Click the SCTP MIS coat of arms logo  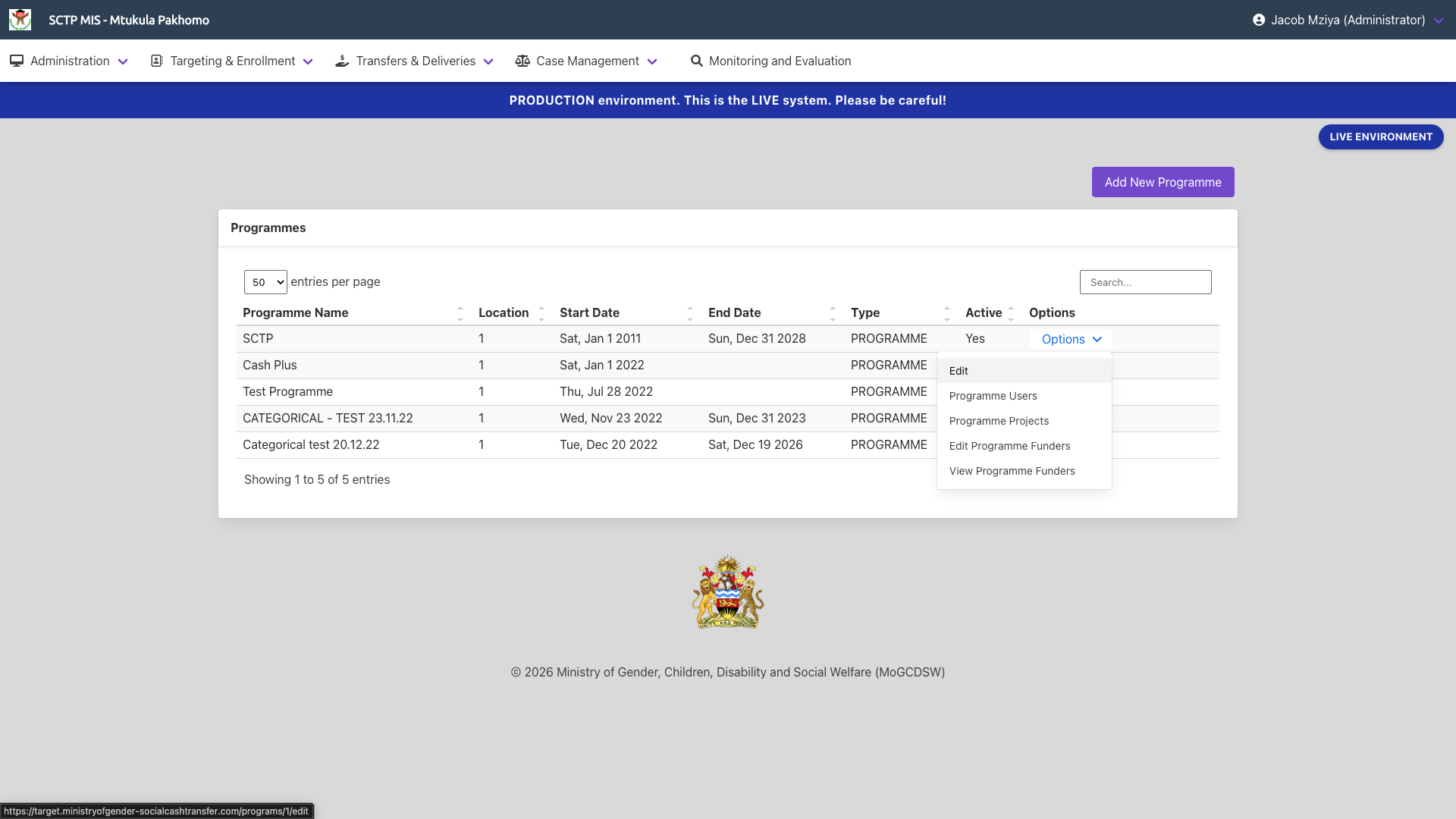(20, 20)
